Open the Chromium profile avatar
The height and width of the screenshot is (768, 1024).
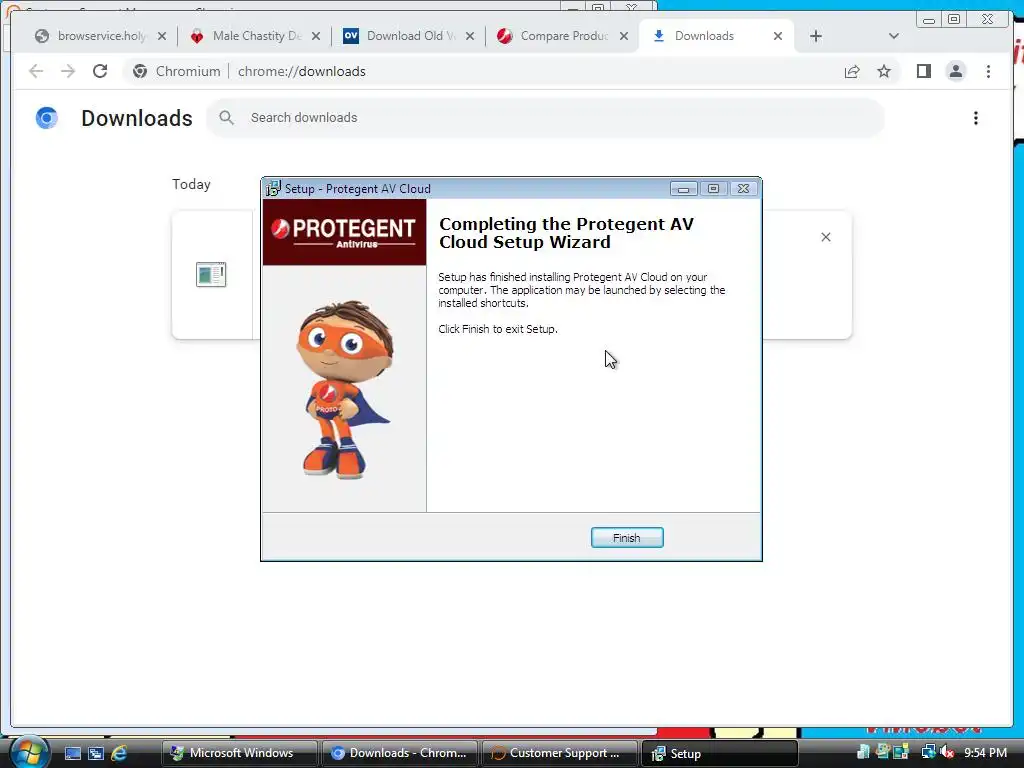(955, 71)
